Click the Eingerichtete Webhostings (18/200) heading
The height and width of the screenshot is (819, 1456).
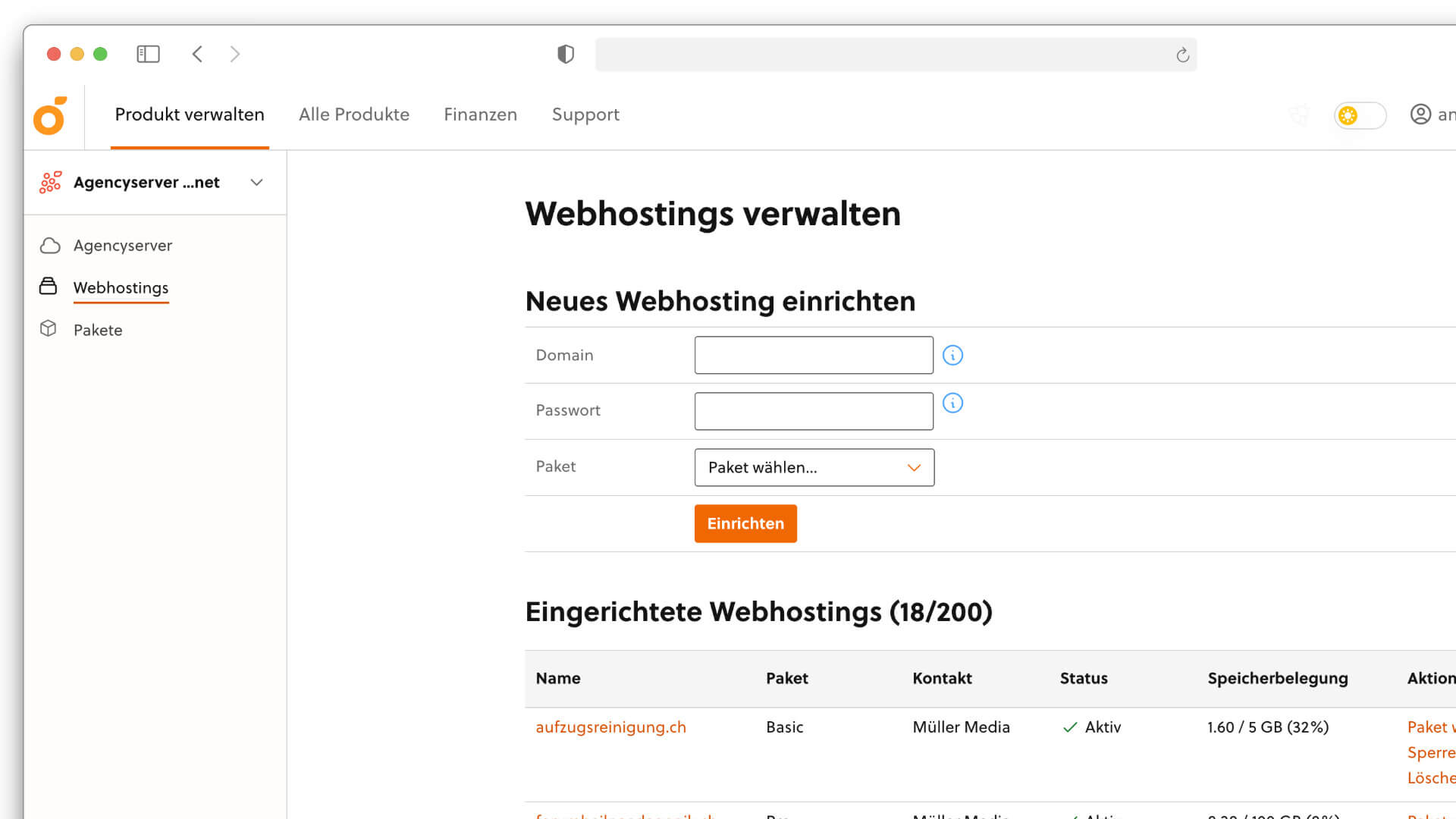coord(758,611)
